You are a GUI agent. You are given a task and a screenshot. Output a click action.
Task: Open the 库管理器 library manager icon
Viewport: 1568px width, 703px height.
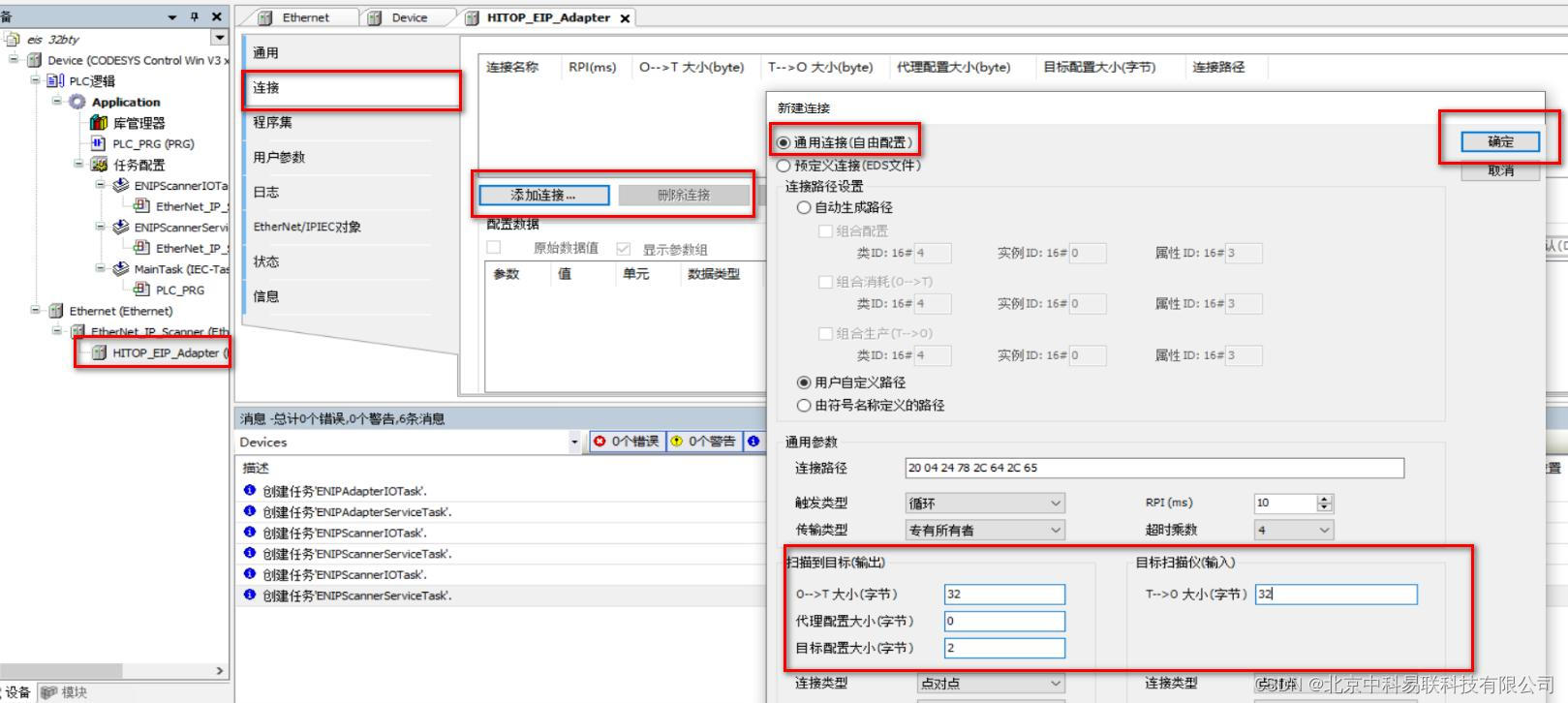click(98, 123)
